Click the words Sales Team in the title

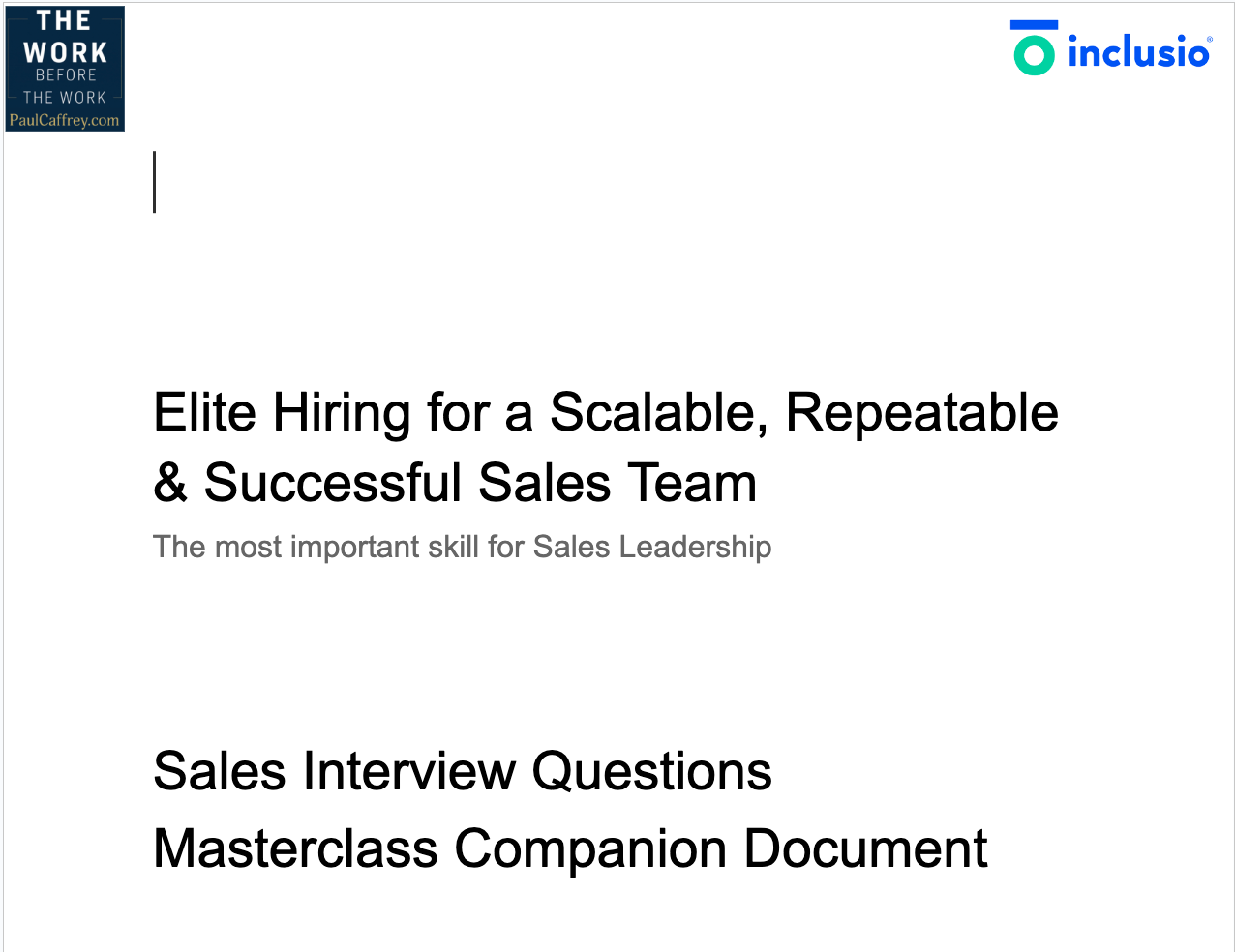(x=617, y=483)
